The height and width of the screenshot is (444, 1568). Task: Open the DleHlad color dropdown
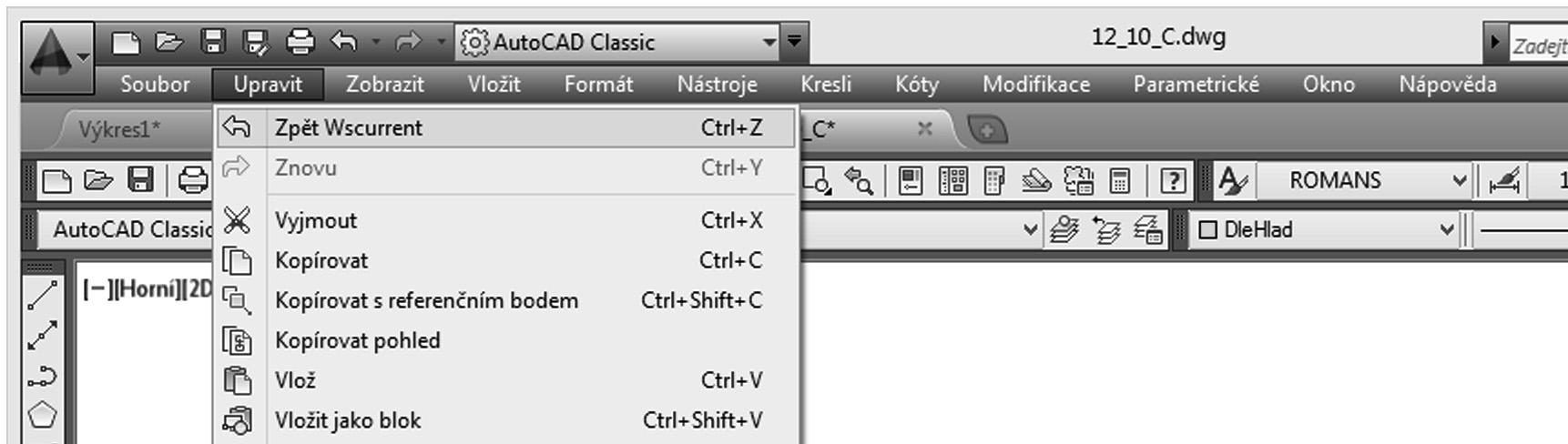click(1447, 230)
